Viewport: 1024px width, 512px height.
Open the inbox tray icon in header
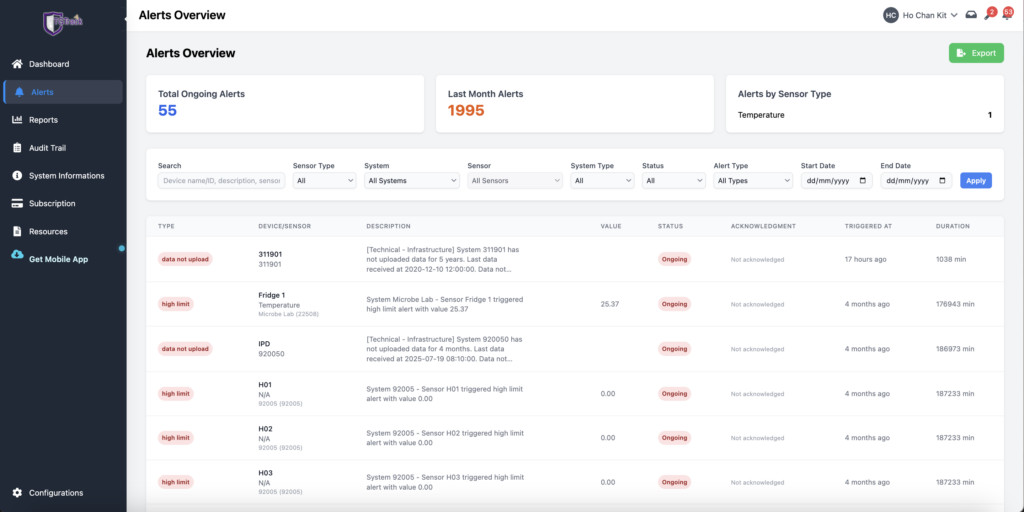971,15
